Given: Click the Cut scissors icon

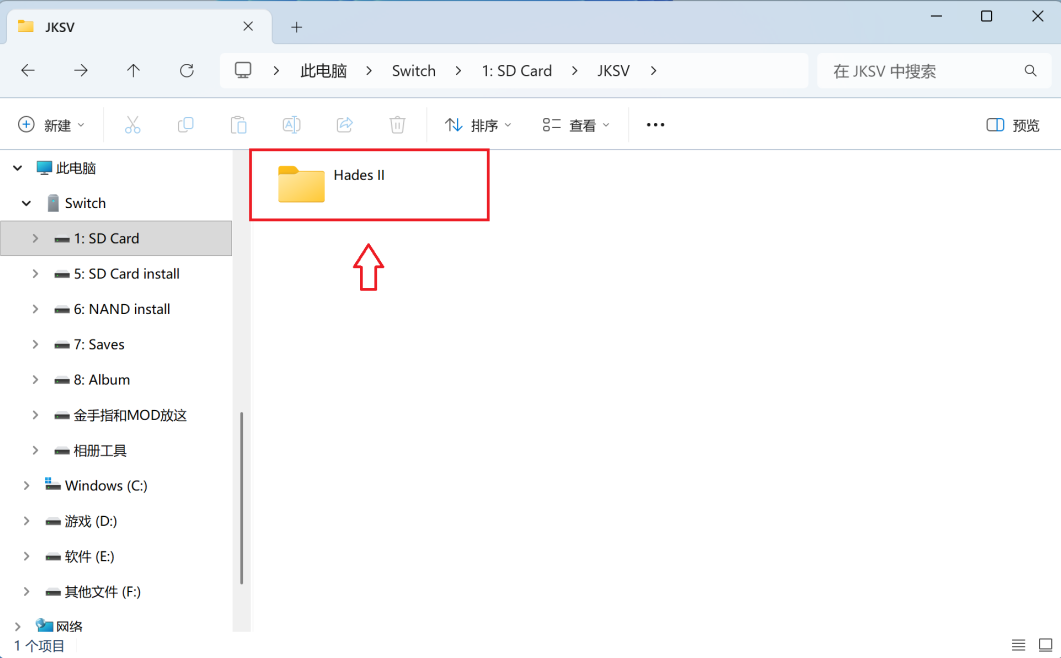Looking at the screenshot, I should tap(132, 125).
